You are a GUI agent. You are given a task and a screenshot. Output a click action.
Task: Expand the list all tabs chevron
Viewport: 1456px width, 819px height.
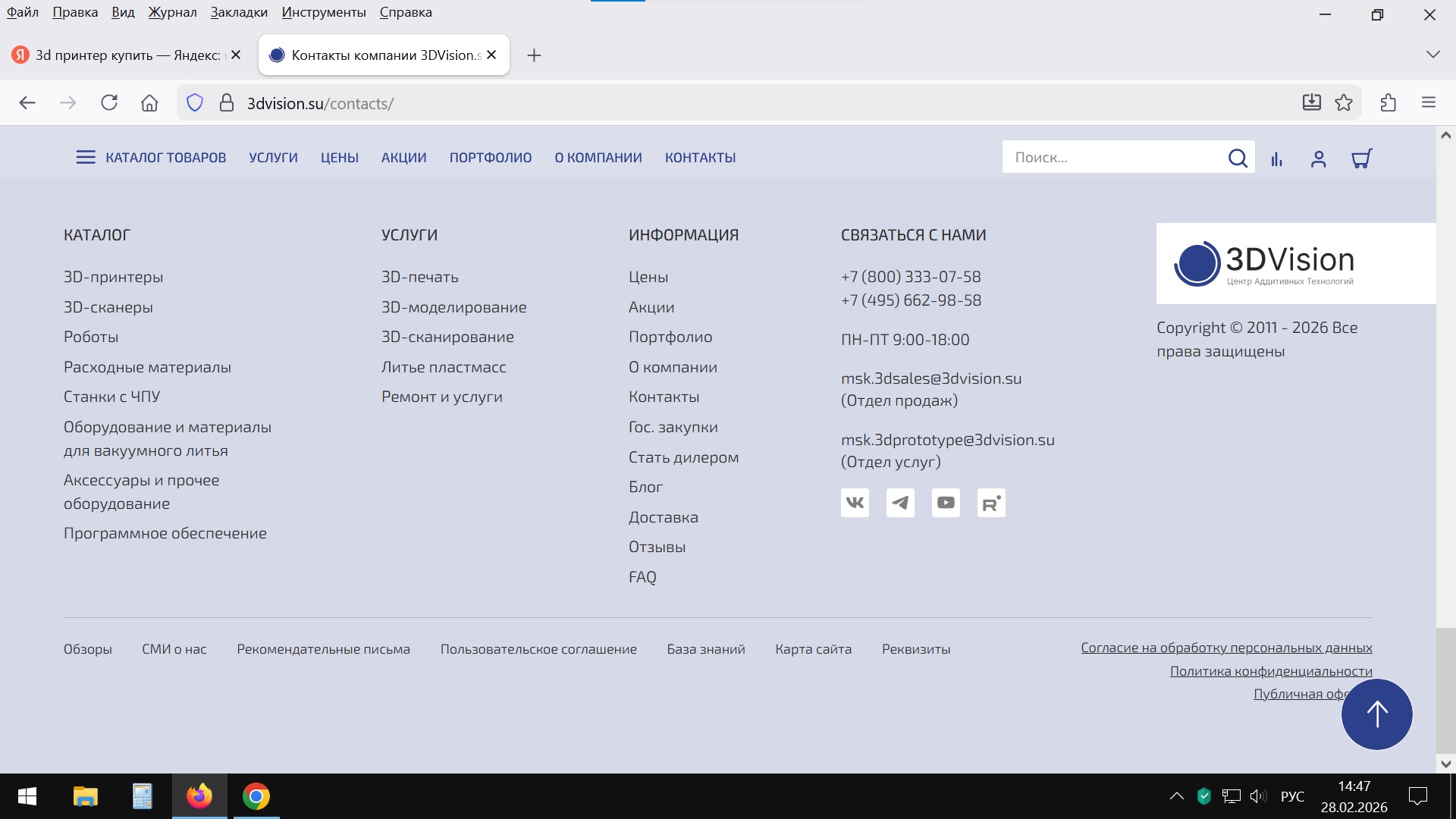coord(1432,55)
